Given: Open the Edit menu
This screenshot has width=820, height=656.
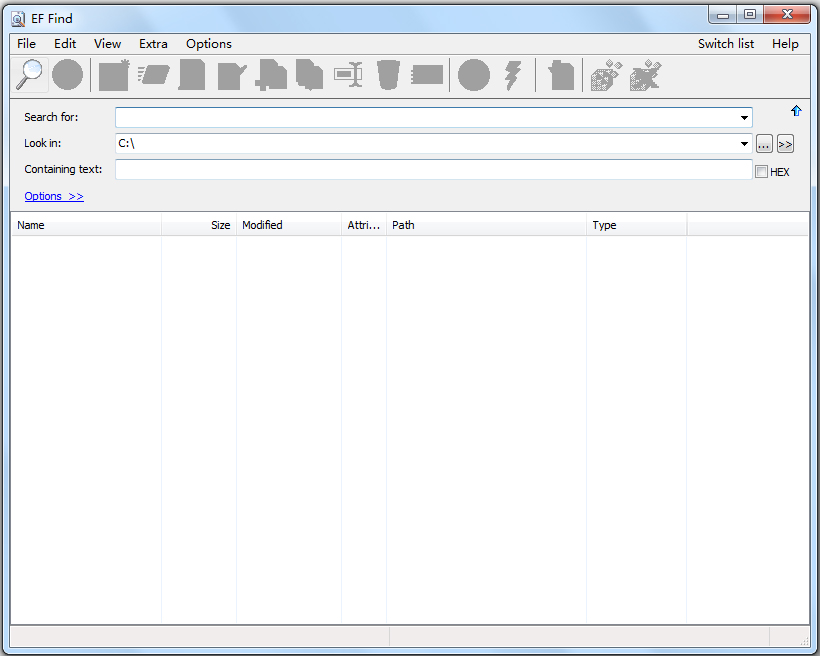Looking at the screenshot, I should click(65, 44).
